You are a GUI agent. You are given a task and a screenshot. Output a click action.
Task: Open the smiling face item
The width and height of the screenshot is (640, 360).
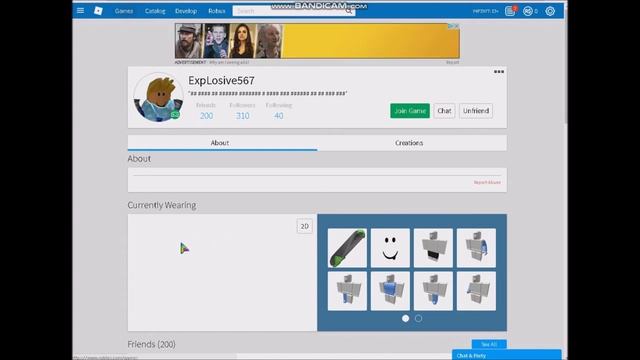(x=390, y=248)
